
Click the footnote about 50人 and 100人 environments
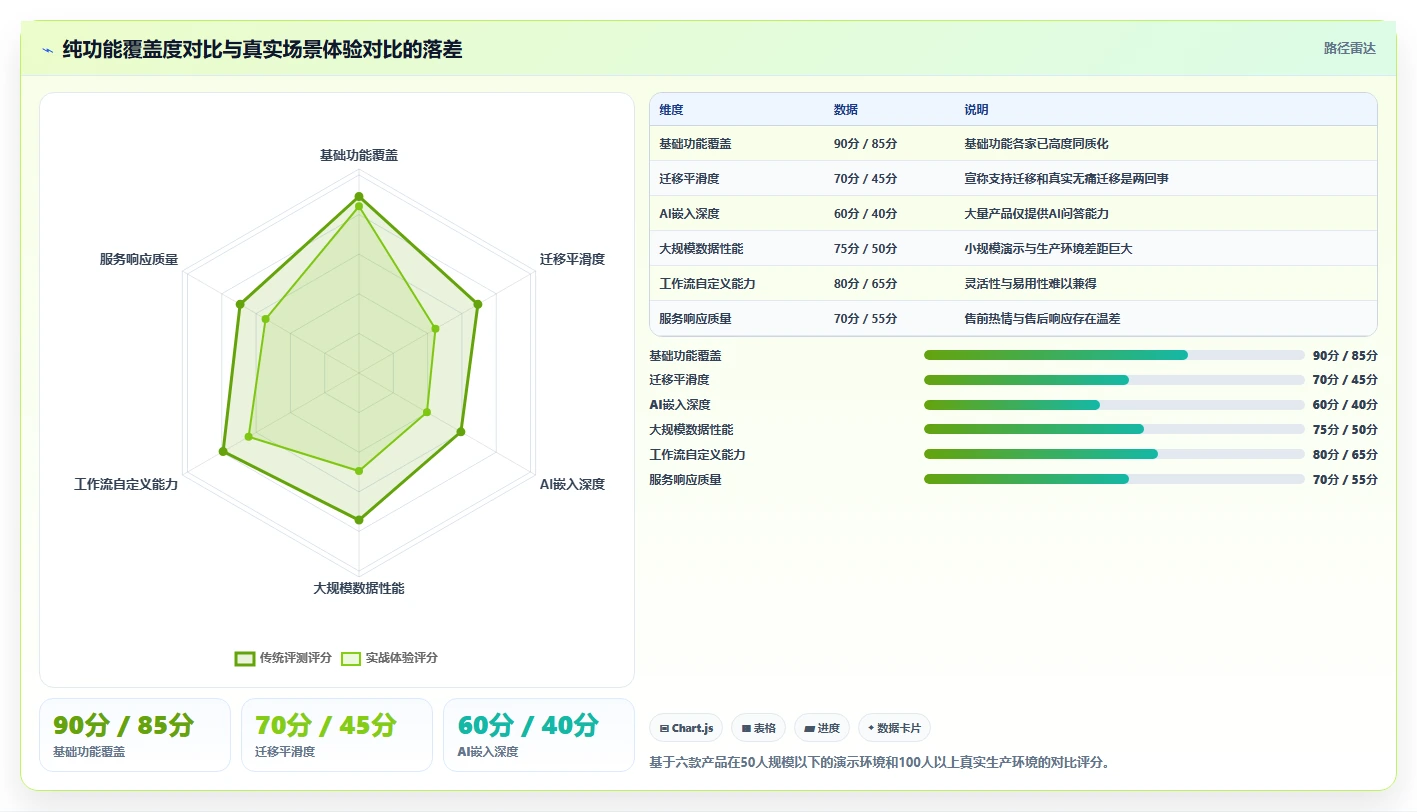(879, 762)
